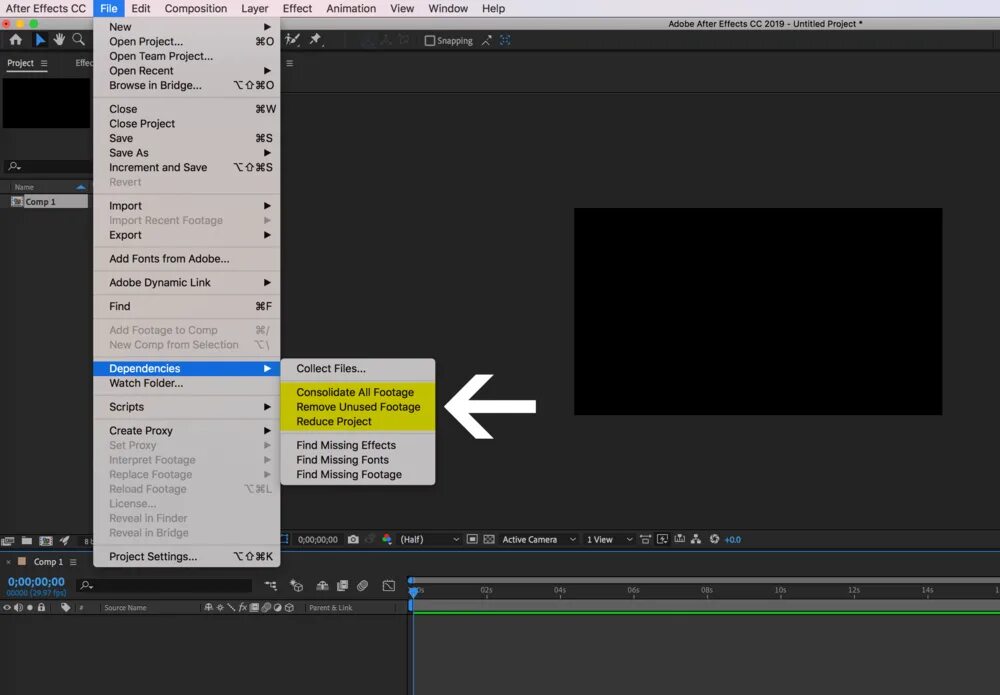Click the lock column header in timeline
Viewport: 1000px width, 695px height.
click(x=41, y=608)
